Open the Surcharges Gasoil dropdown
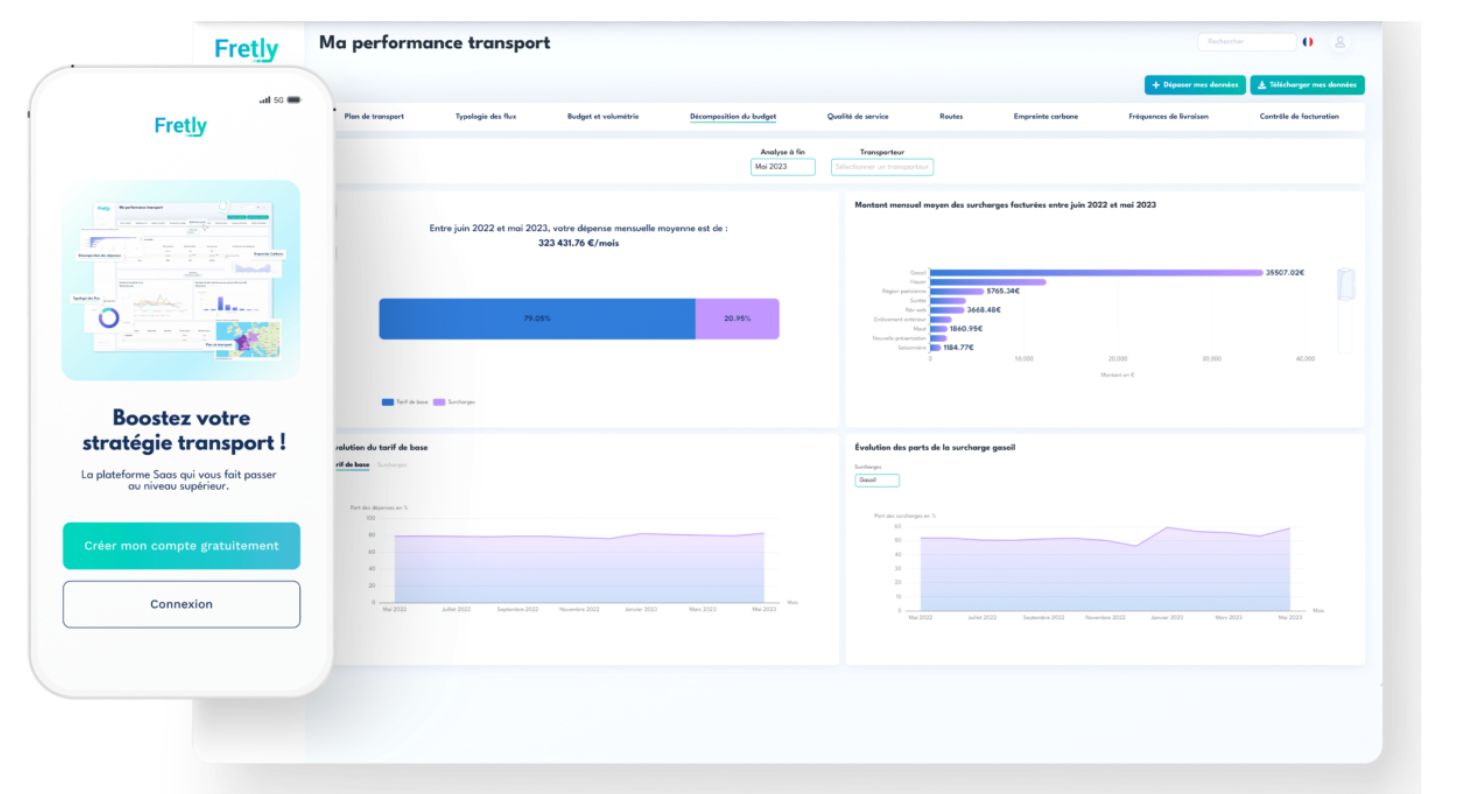The image size is (1460, 794). point(877,480)
